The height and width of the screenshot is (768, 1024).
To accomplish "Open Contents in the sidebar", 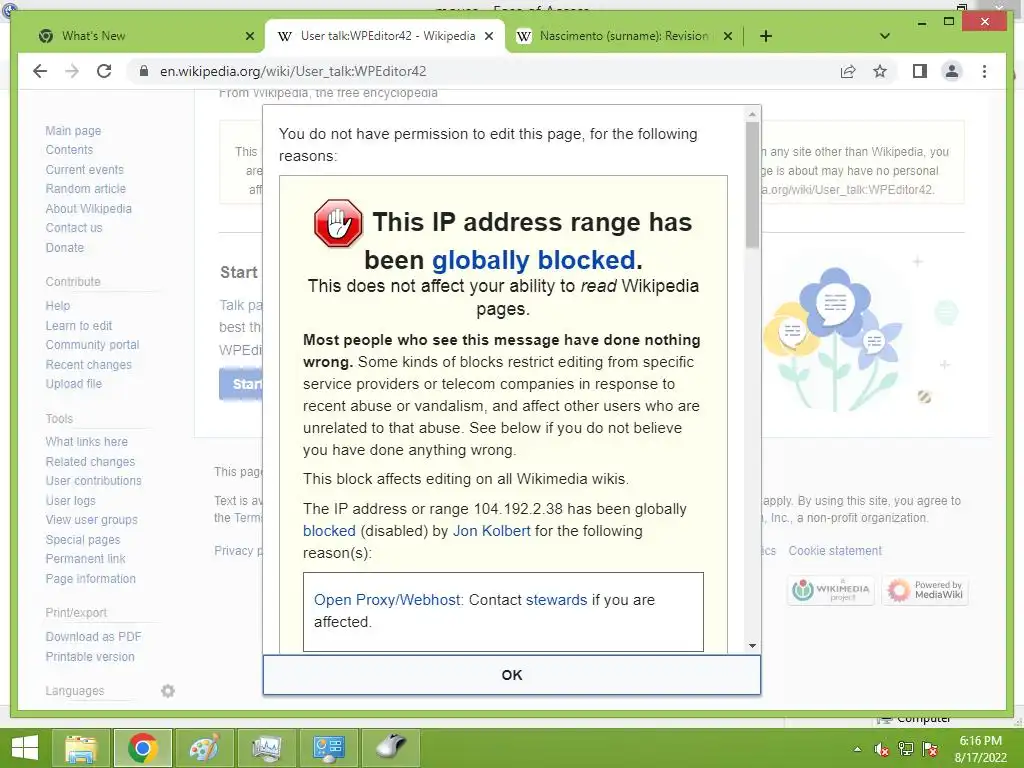I will click(x=69, y=150).
